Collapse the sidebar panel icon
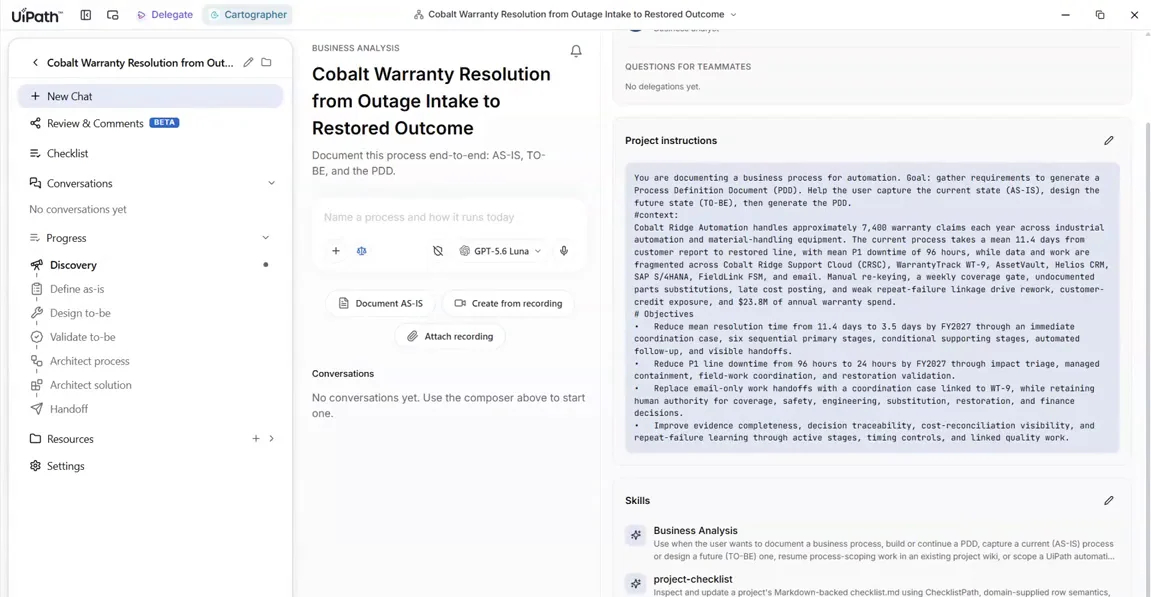1151x597 pixels. [x=86, y=15]
